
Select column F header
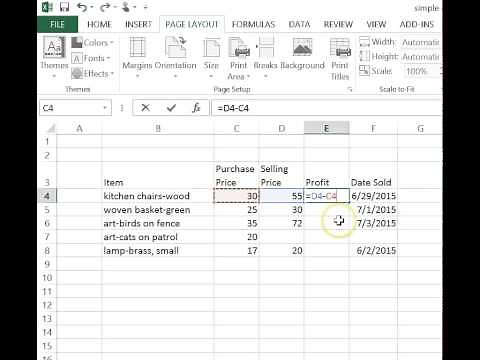(373, 128)
